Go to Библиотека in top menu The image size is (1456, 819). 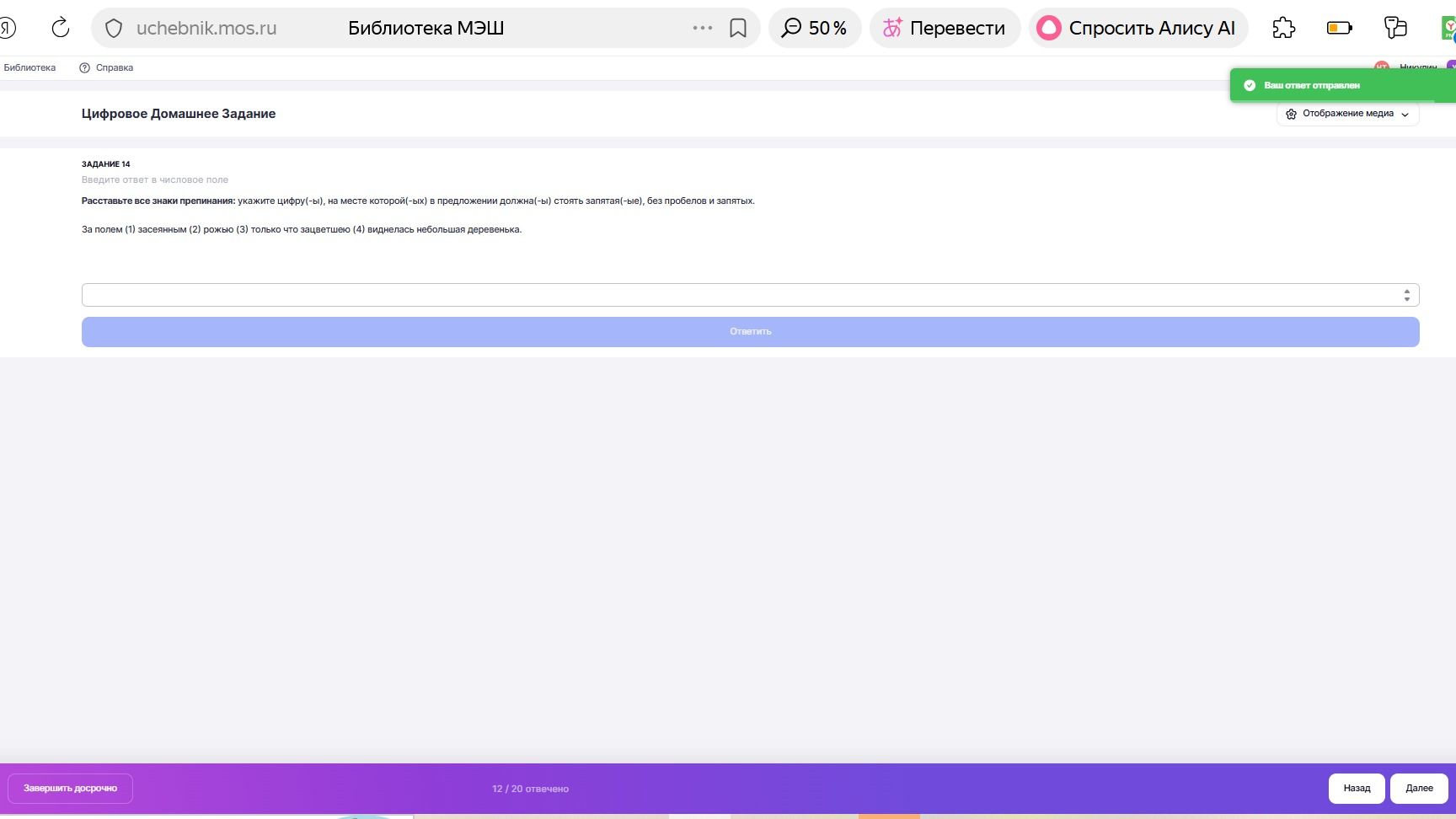pos(29,67)
